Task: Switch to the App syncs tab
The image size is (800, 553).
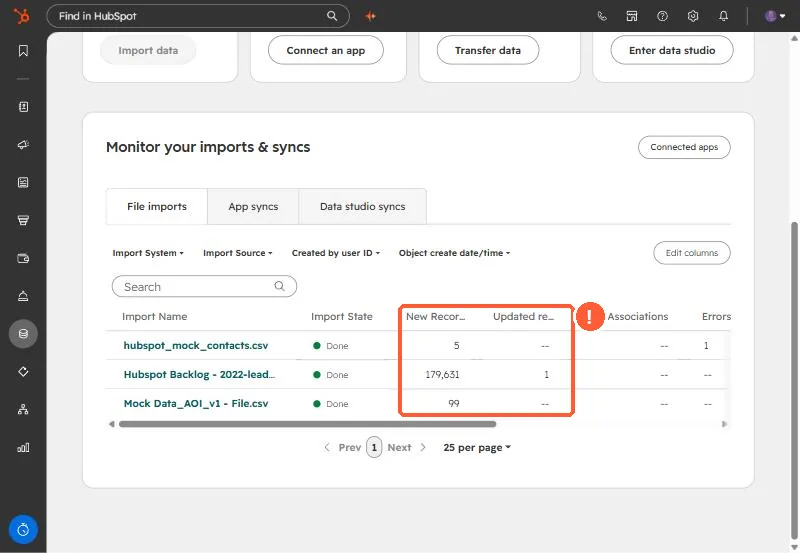Action: [x=253, y=207]
